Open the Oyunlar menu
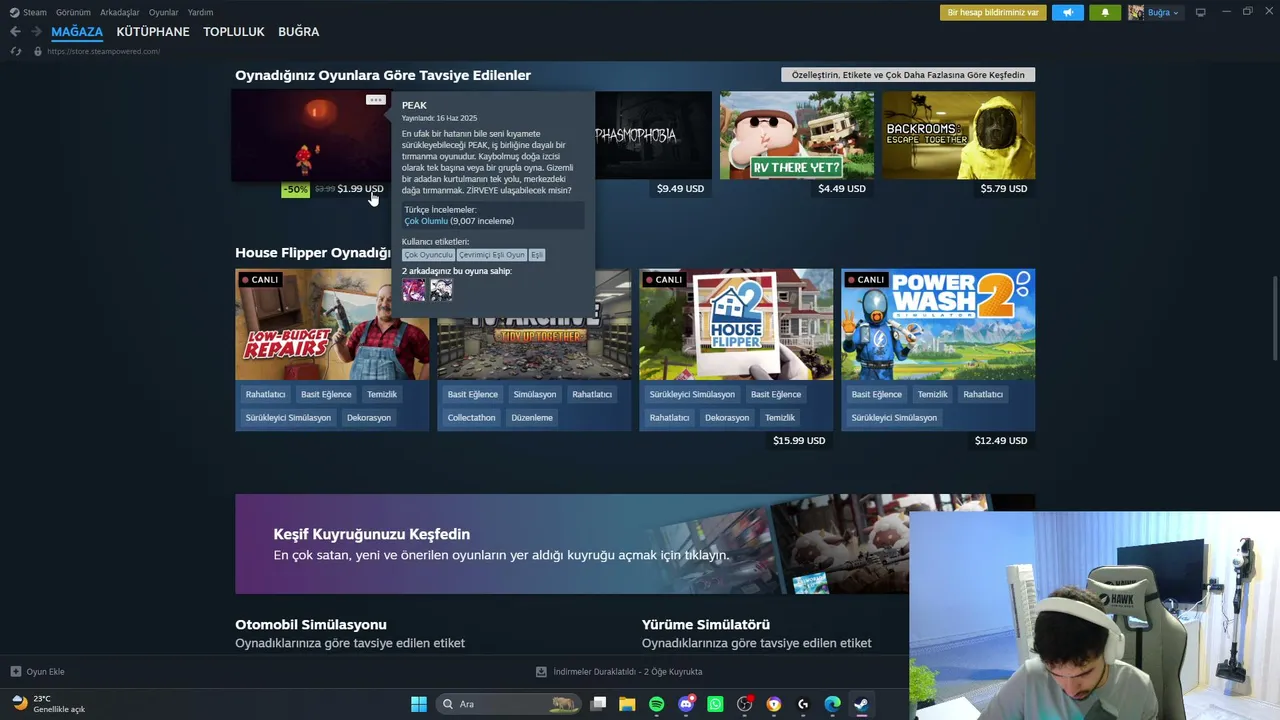 click(x=164, y=12)
